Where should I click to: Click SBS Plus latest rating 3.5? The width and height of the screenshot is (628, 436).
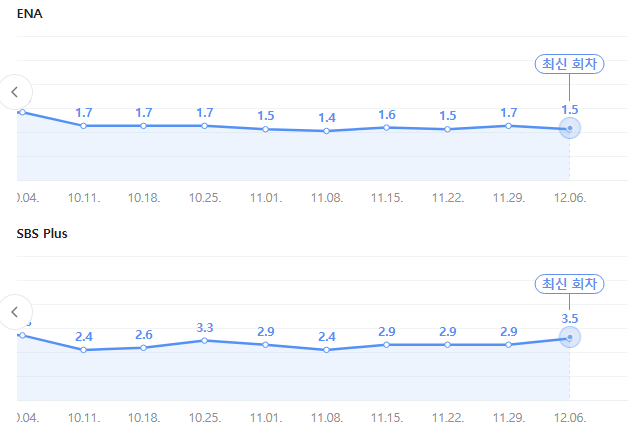pyautogui.click(x=570, y=319)
